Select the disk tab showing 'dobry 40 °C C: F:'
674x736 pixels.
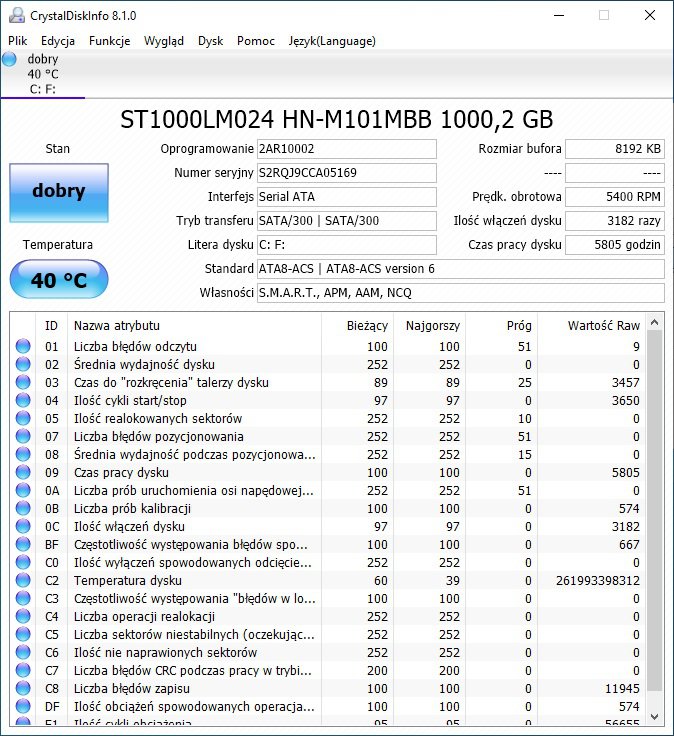coord(43,74)
